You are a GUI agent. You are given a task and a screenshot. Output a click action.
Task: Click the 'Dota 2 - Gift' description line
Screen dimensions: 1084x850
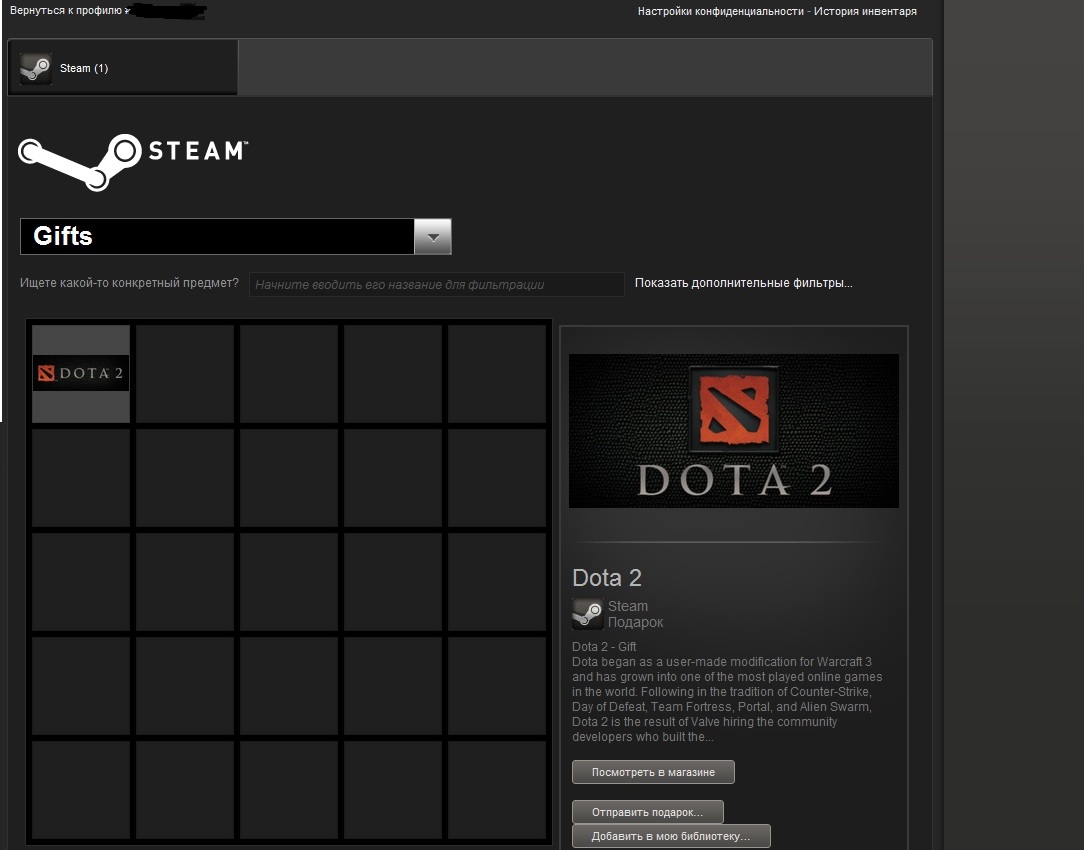click(604, 647)
